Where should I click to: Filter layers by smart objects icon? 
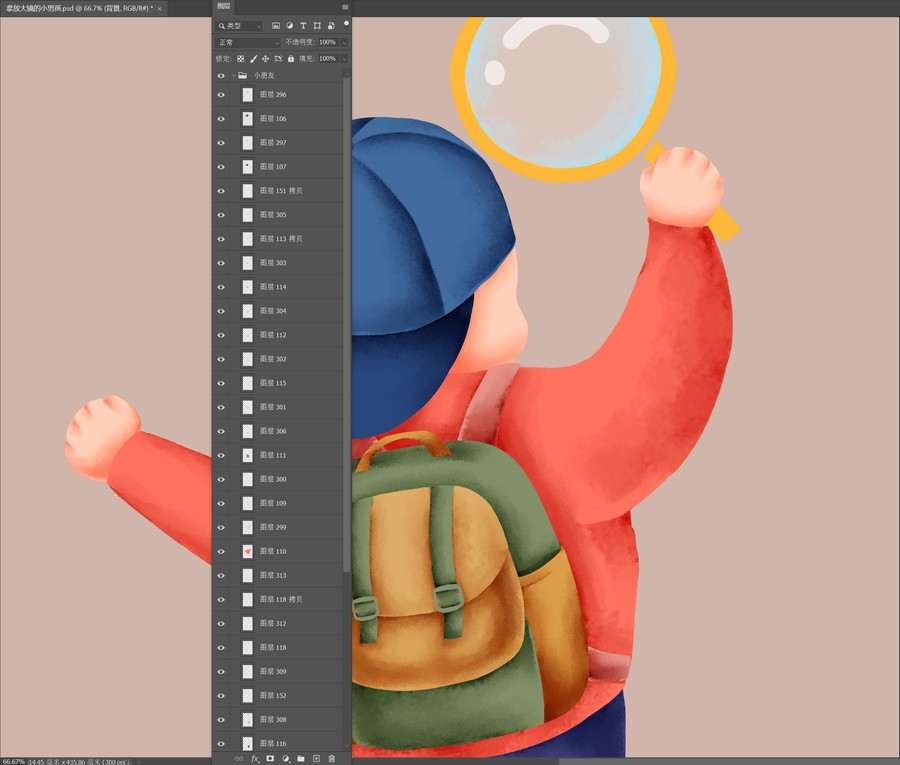[331, 26]
